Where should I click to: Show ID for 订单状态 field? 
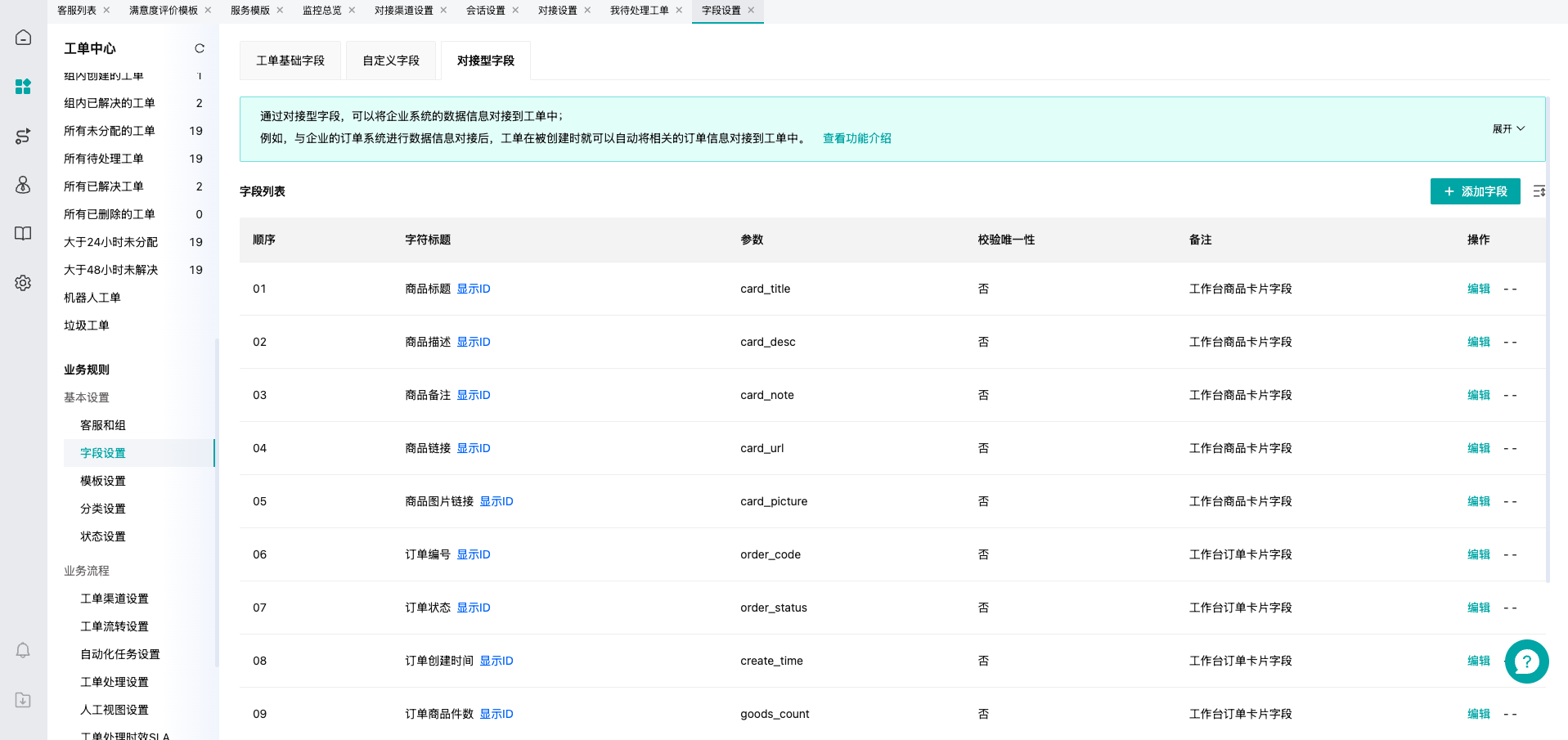click(474, 608)
